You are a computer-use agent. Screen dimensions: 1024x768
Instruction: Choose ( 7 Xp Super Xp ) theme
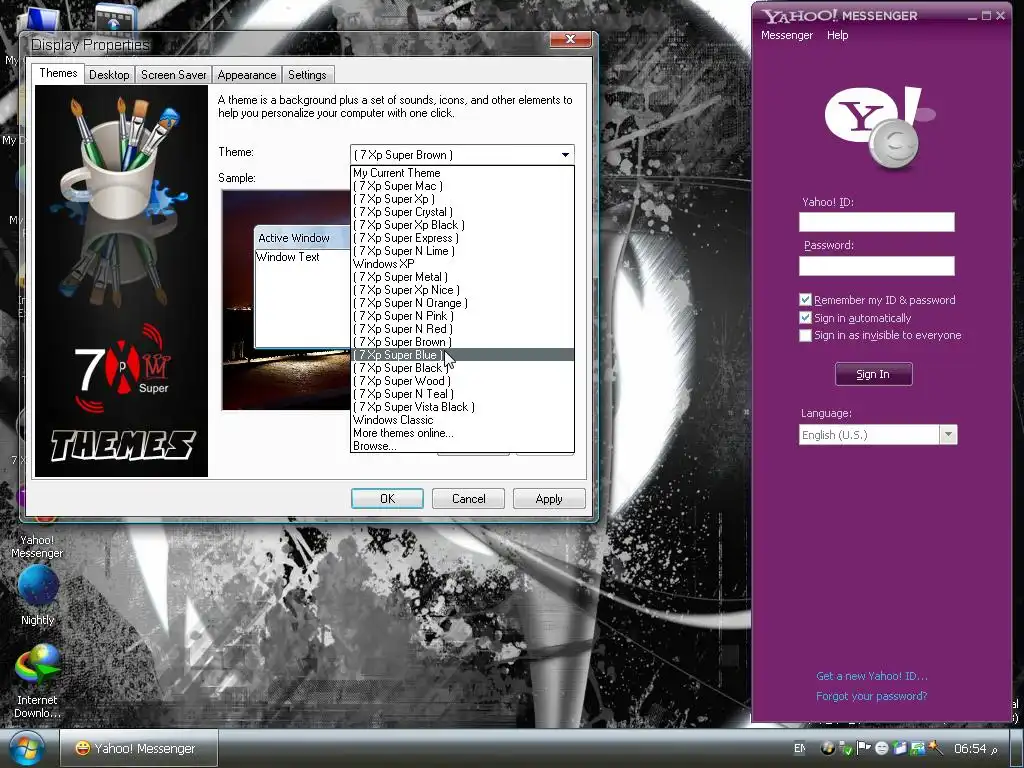(462, 199)
